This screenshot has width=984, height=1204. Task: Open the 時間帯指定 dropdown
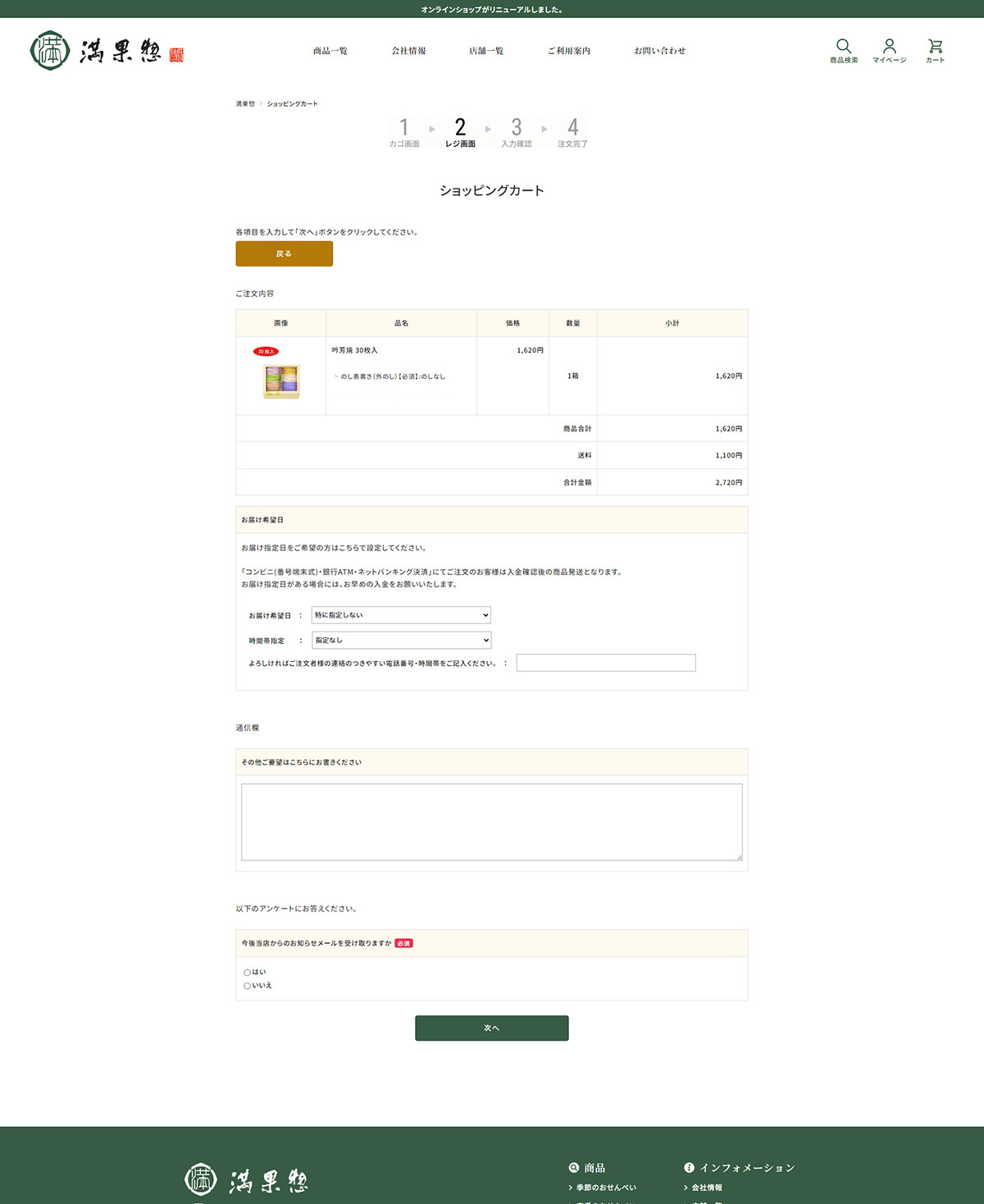pyautogui.click(x=401, y=641)
